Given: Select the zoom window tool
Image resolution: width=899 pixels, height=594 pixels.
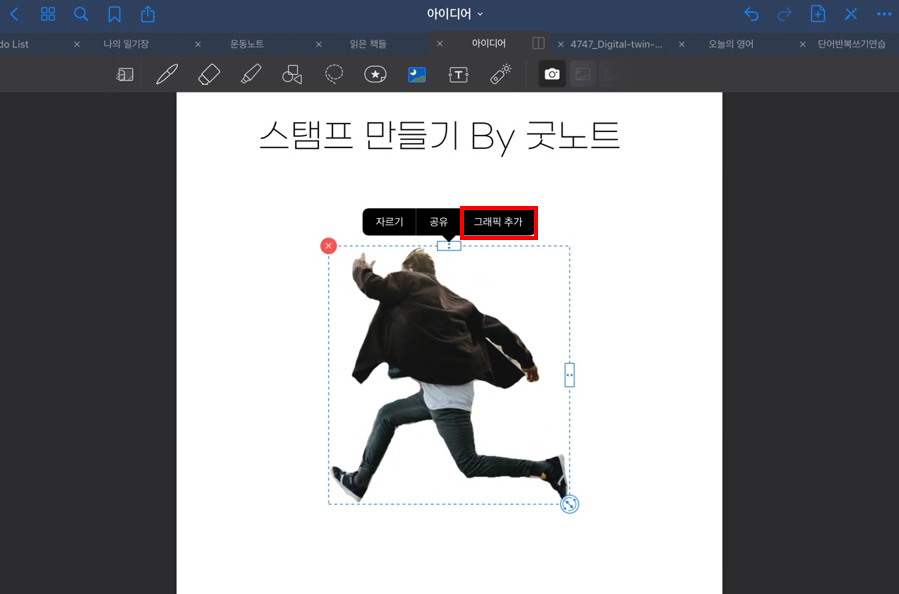Looking at the screenshot, I should (125, 75).
